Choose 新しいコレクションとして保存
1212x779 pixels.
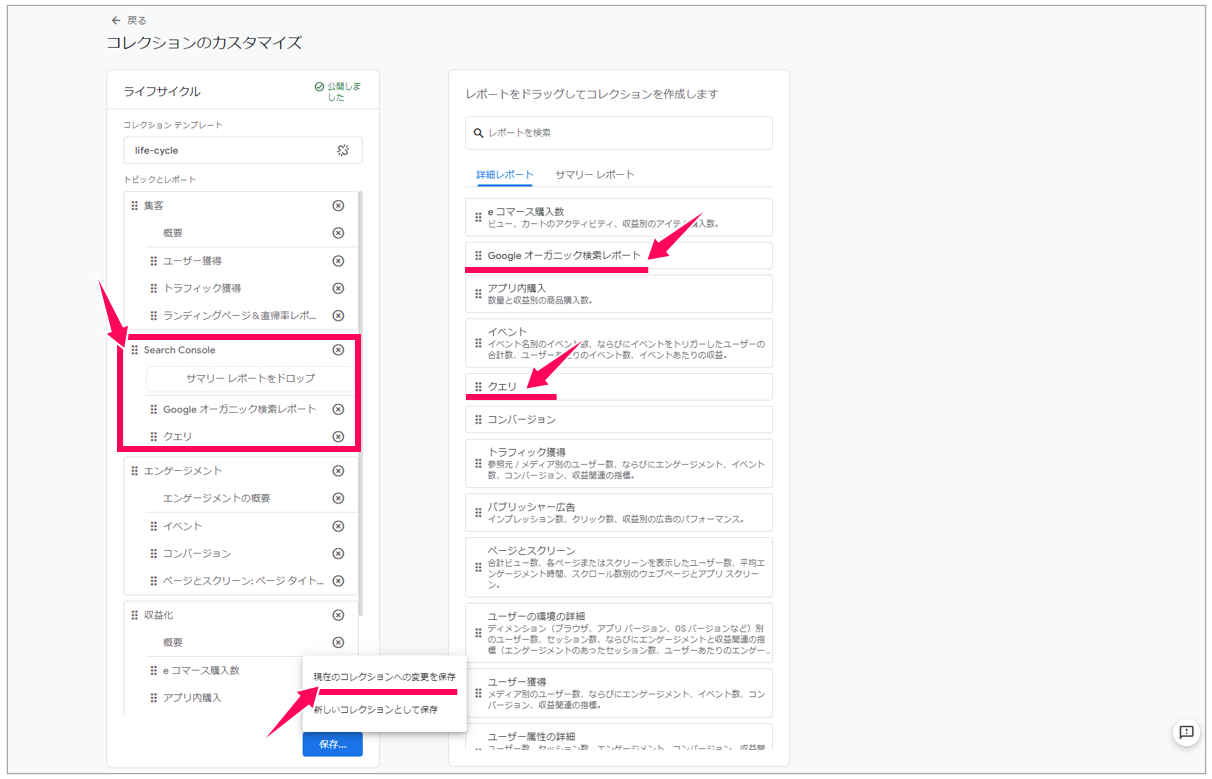pyautogui.click(x=375, y=710)
